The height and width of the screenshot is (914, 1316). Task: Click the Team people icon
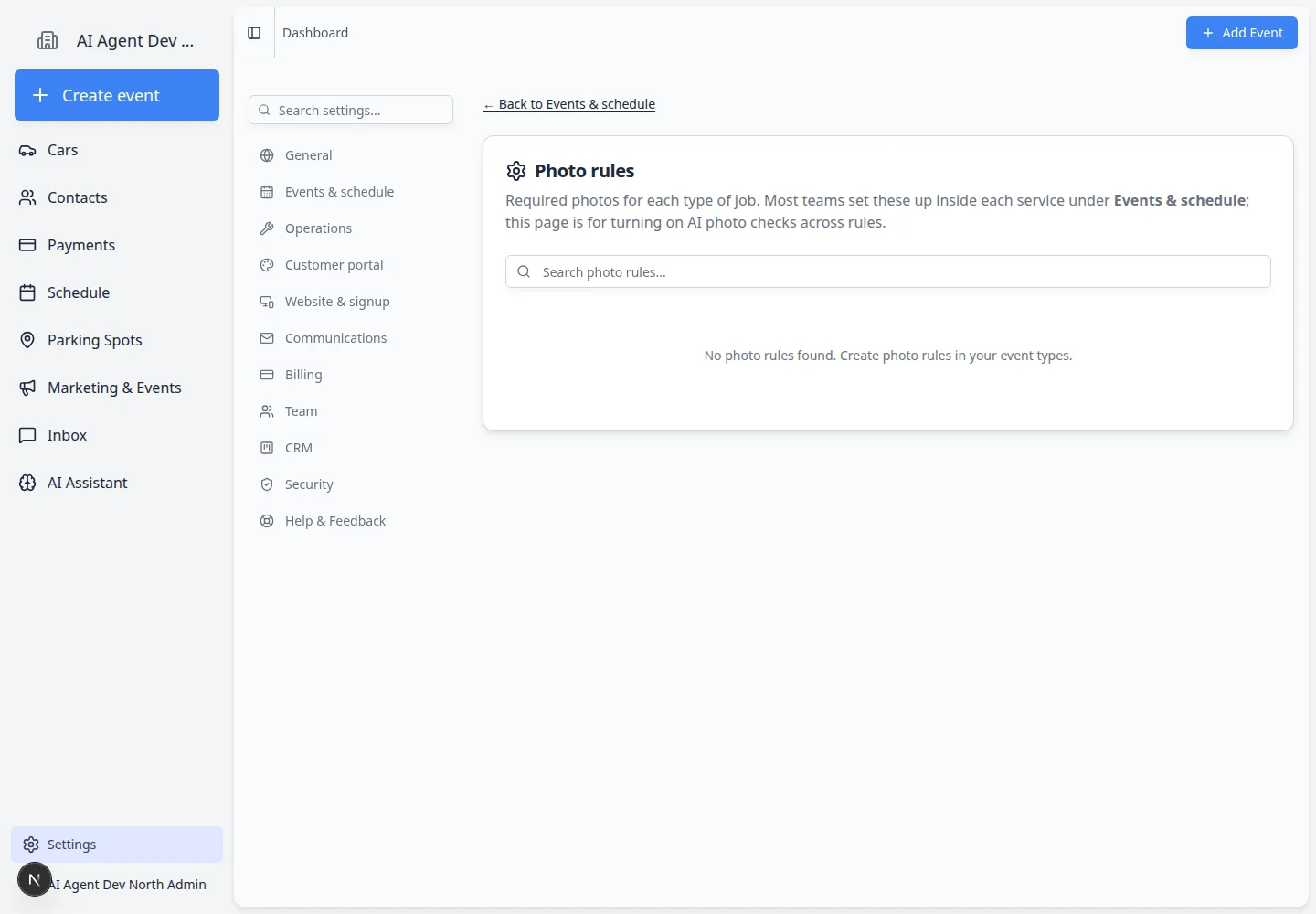click(x=267, y=411)
